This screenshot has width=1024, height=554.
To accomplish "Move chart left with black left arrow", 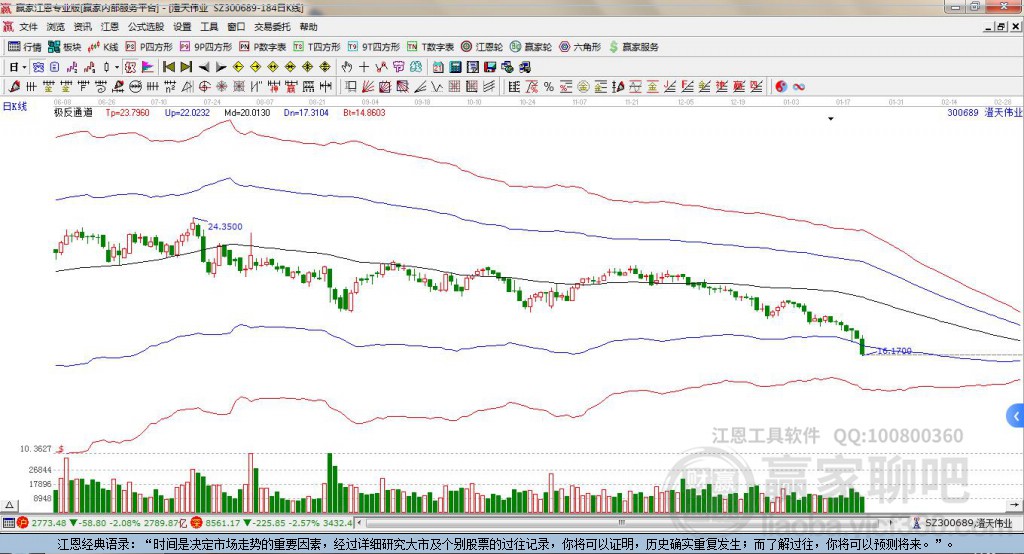I will (204, 67).
